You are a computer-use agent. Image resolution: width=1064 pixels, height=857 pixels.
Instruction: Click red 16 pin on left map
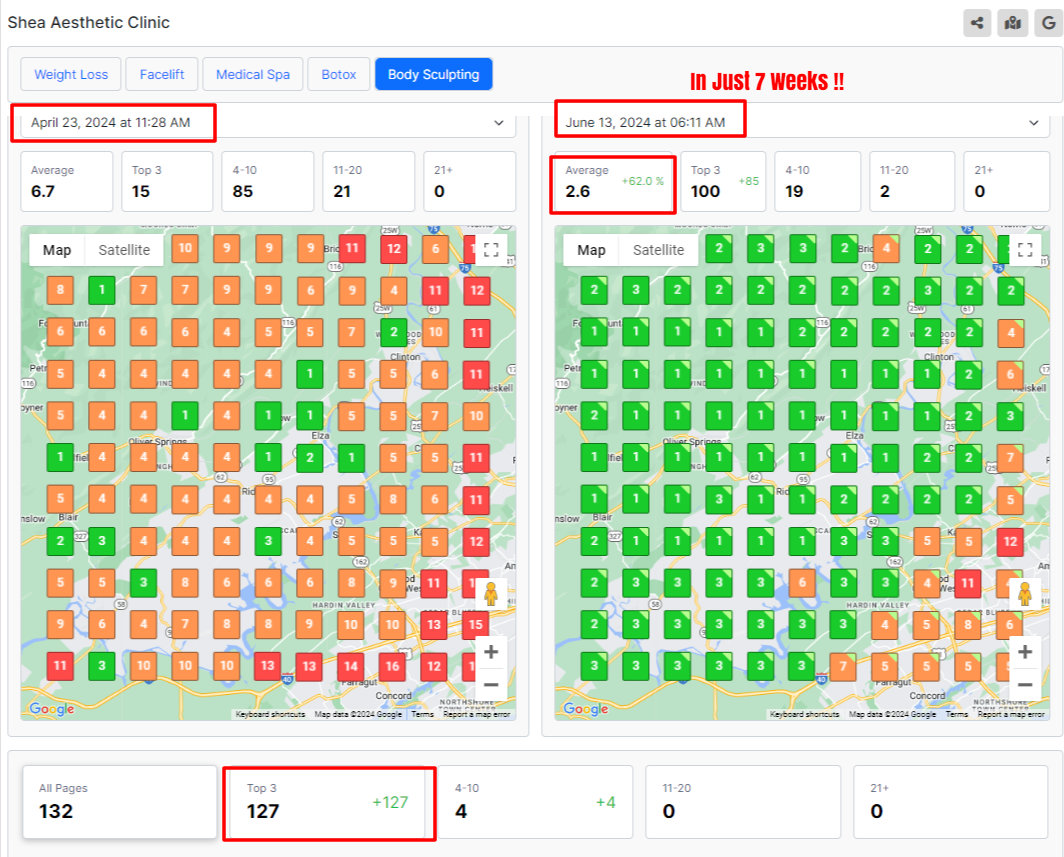tap(392, 666)
